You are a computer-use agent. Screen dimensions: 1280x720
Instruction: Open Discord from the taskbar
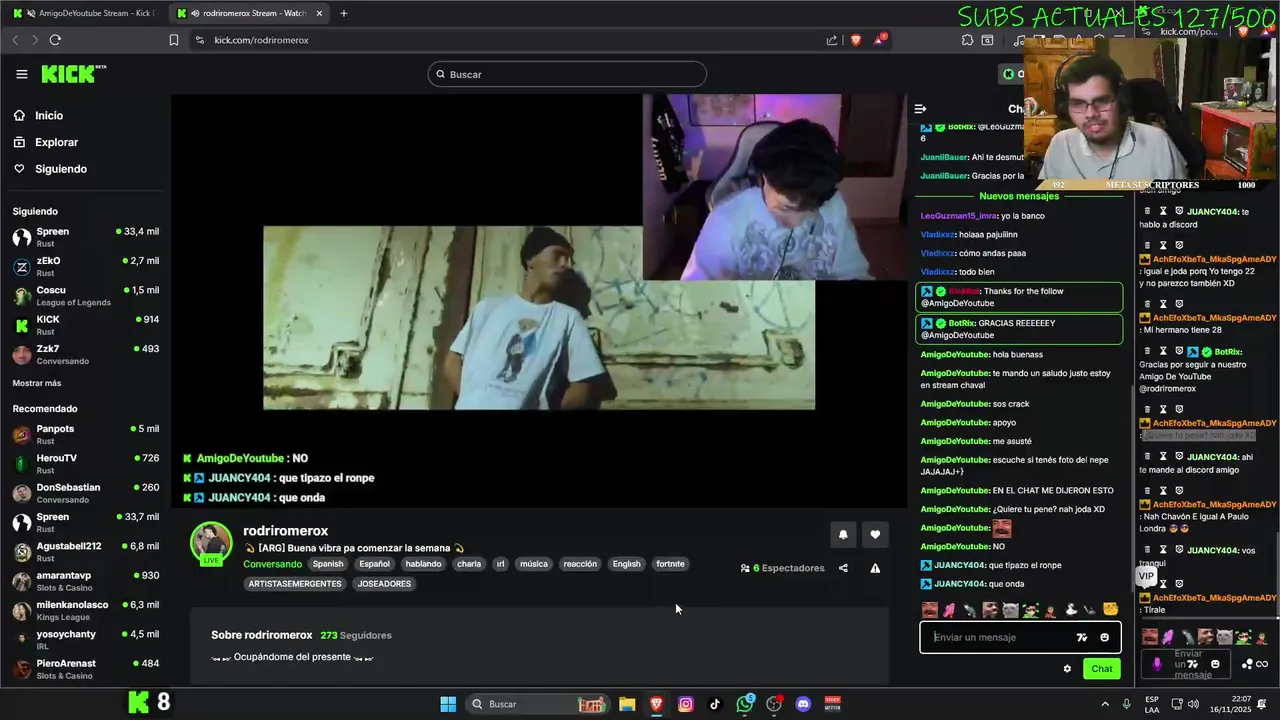coord(803,704)
